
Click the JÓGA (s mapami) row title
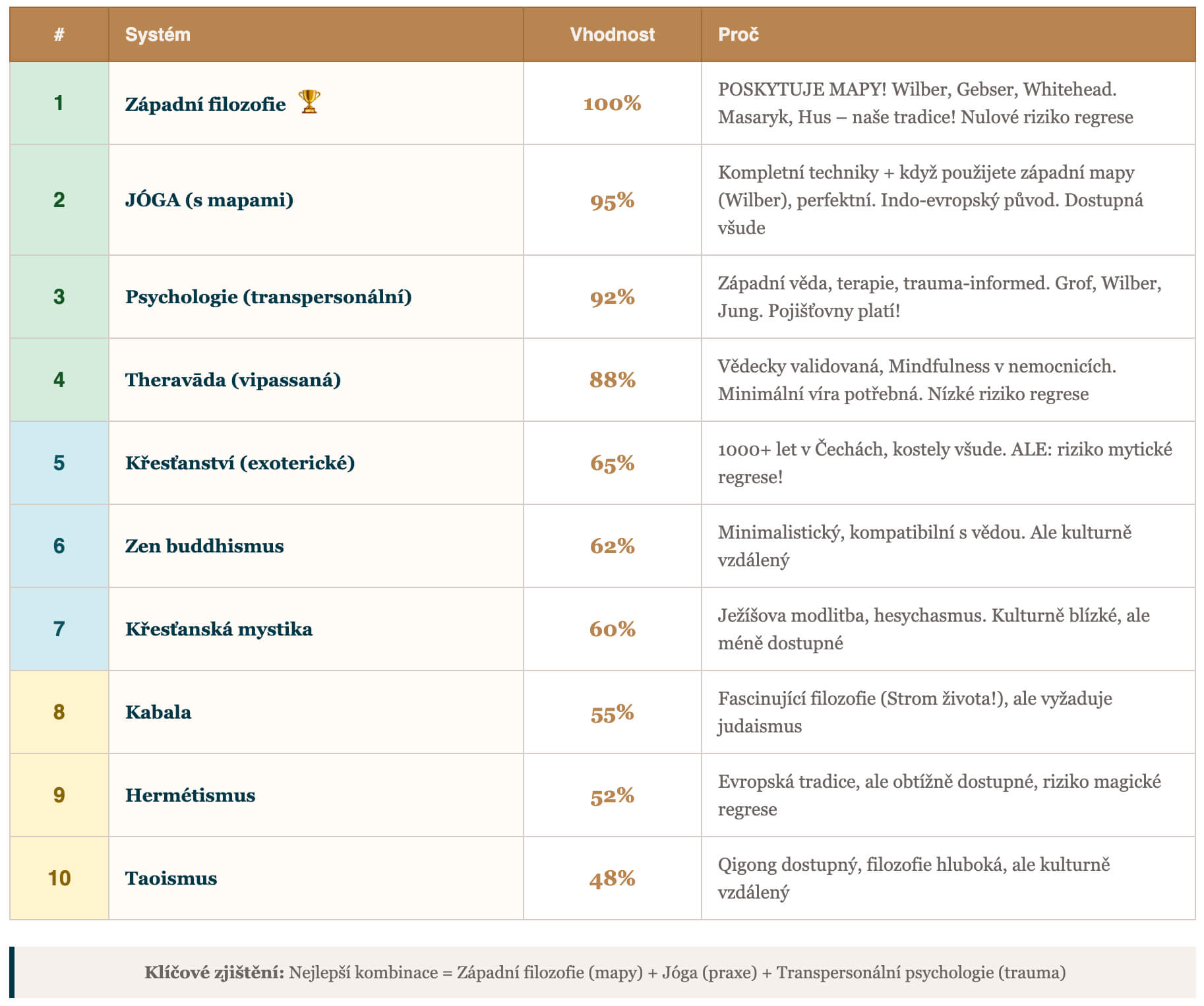(209, 200)
